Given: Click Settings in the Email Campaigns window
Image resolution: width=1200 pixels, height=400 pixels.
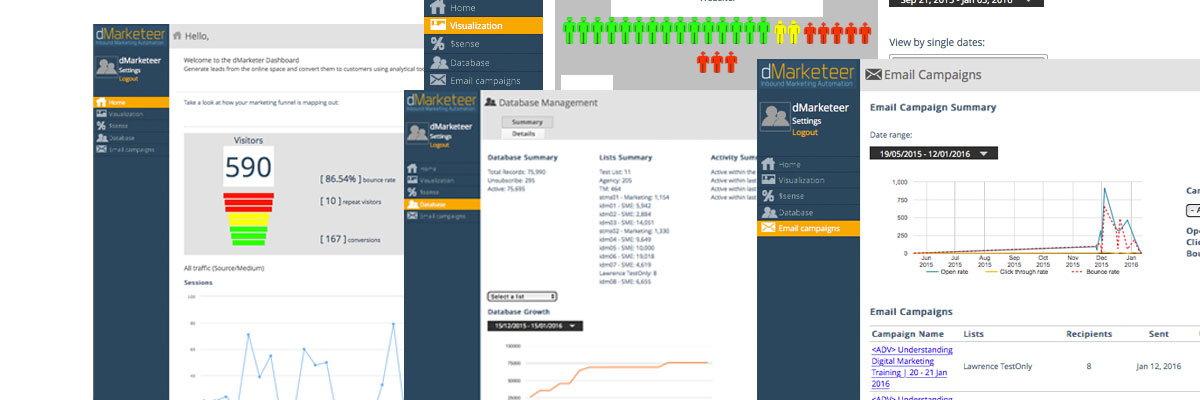Looking at the screenshot, I should tap(806, 120).
